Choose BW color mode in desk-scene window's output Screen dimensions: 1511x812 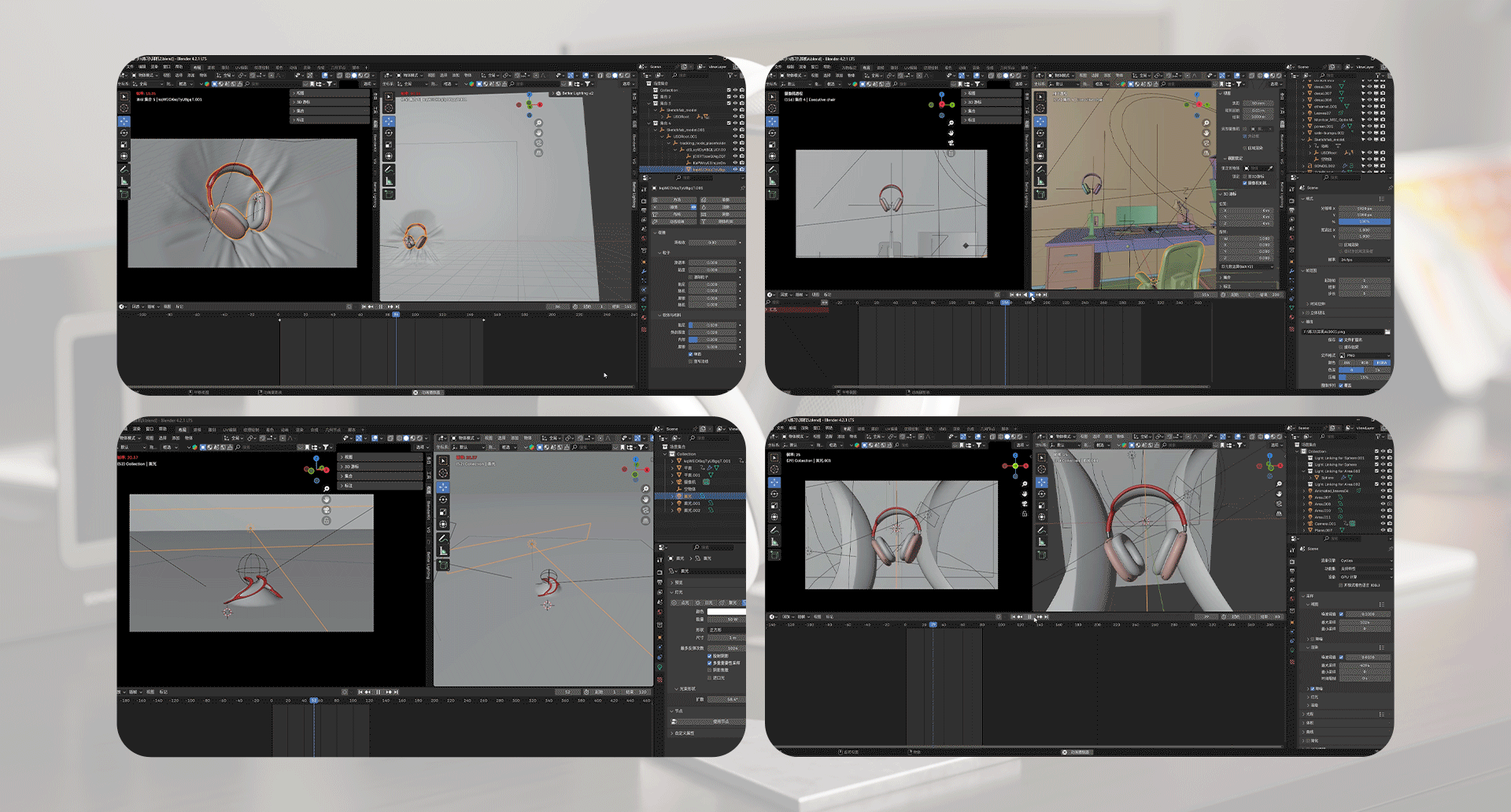(x=1347, y=363)
